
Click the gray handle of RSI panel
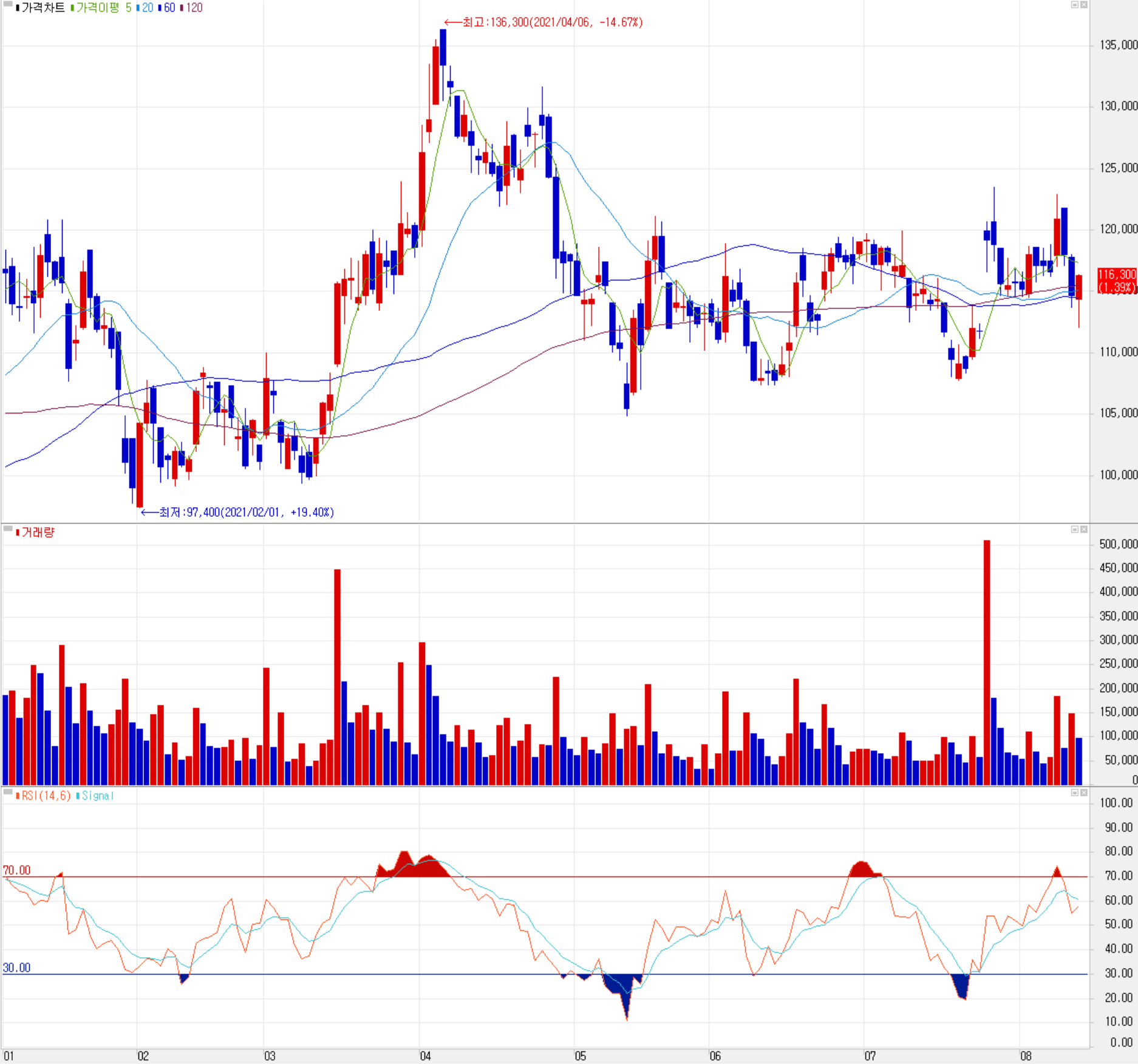pos(8,792)
